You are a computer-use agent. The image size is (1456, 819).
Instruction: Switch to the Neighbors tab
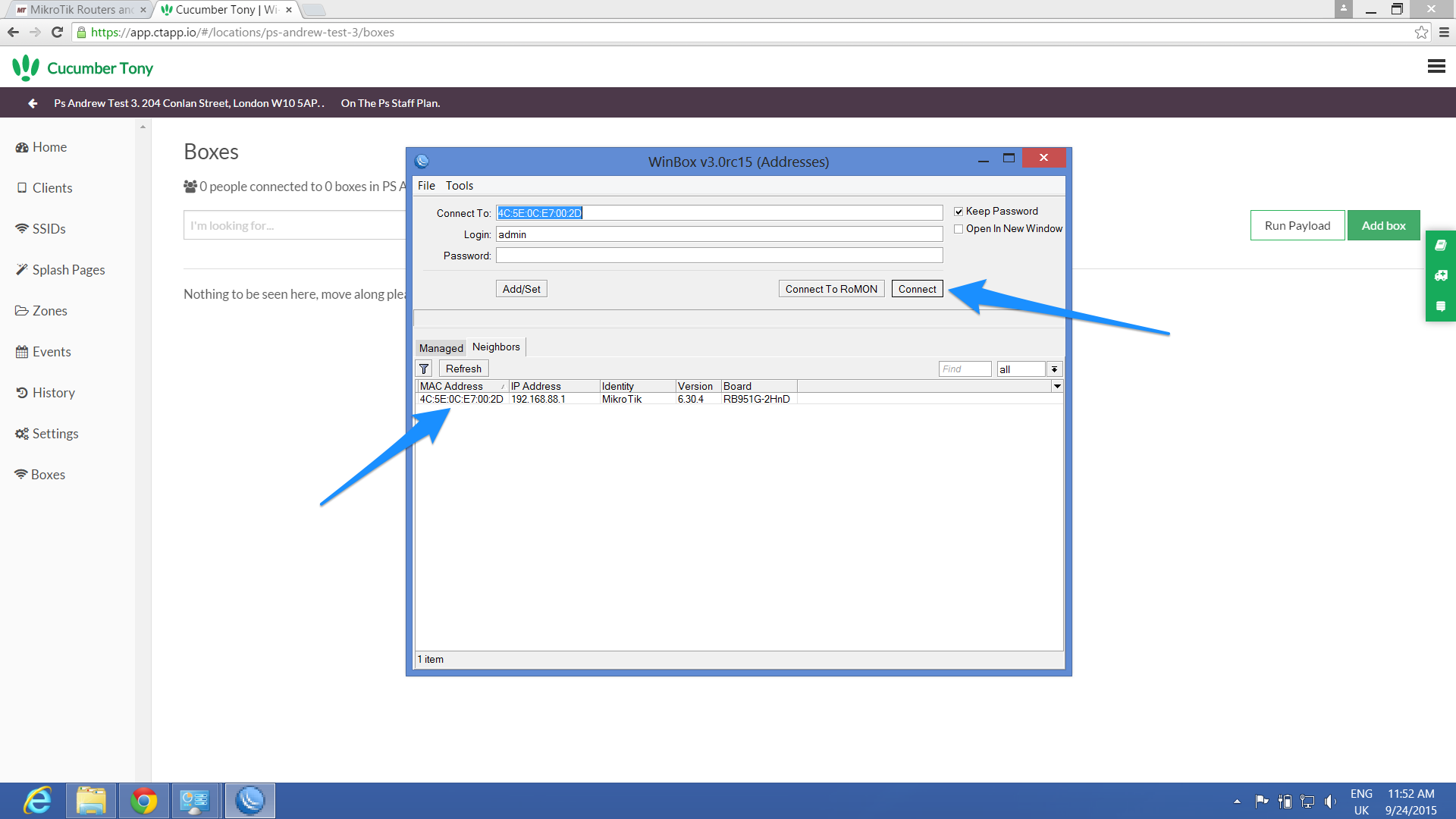pos(496,347)
